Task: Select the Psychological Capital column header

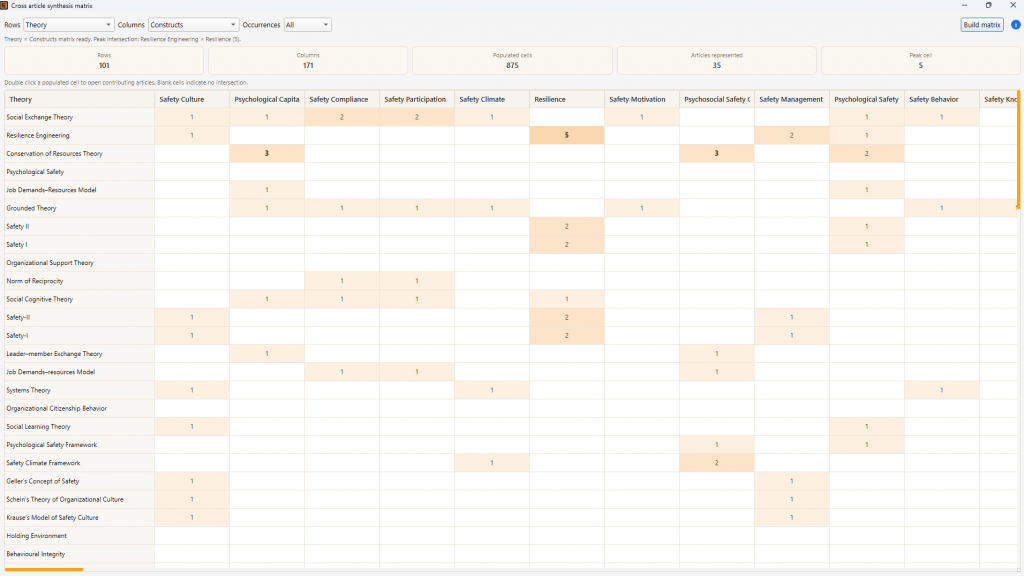Action: point(266,99)
